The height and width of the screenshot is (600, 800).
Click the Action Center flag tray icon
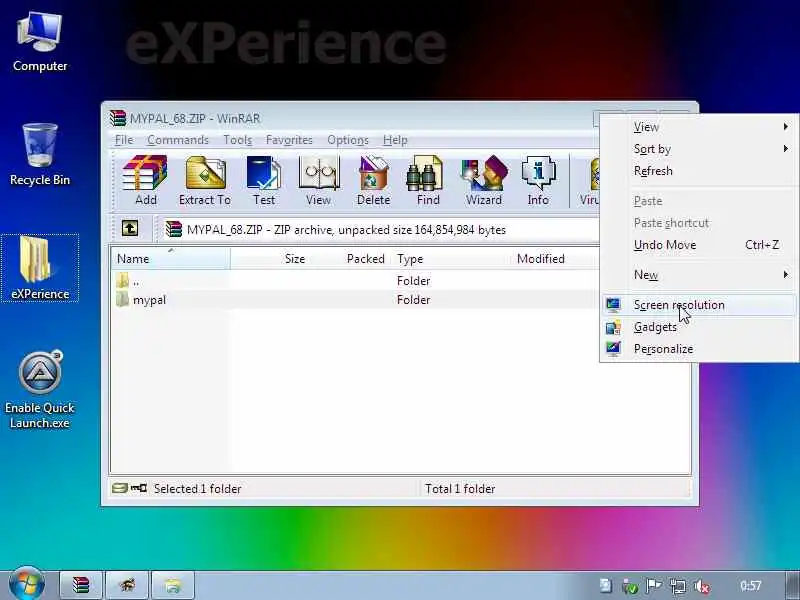tap(654, 587)
